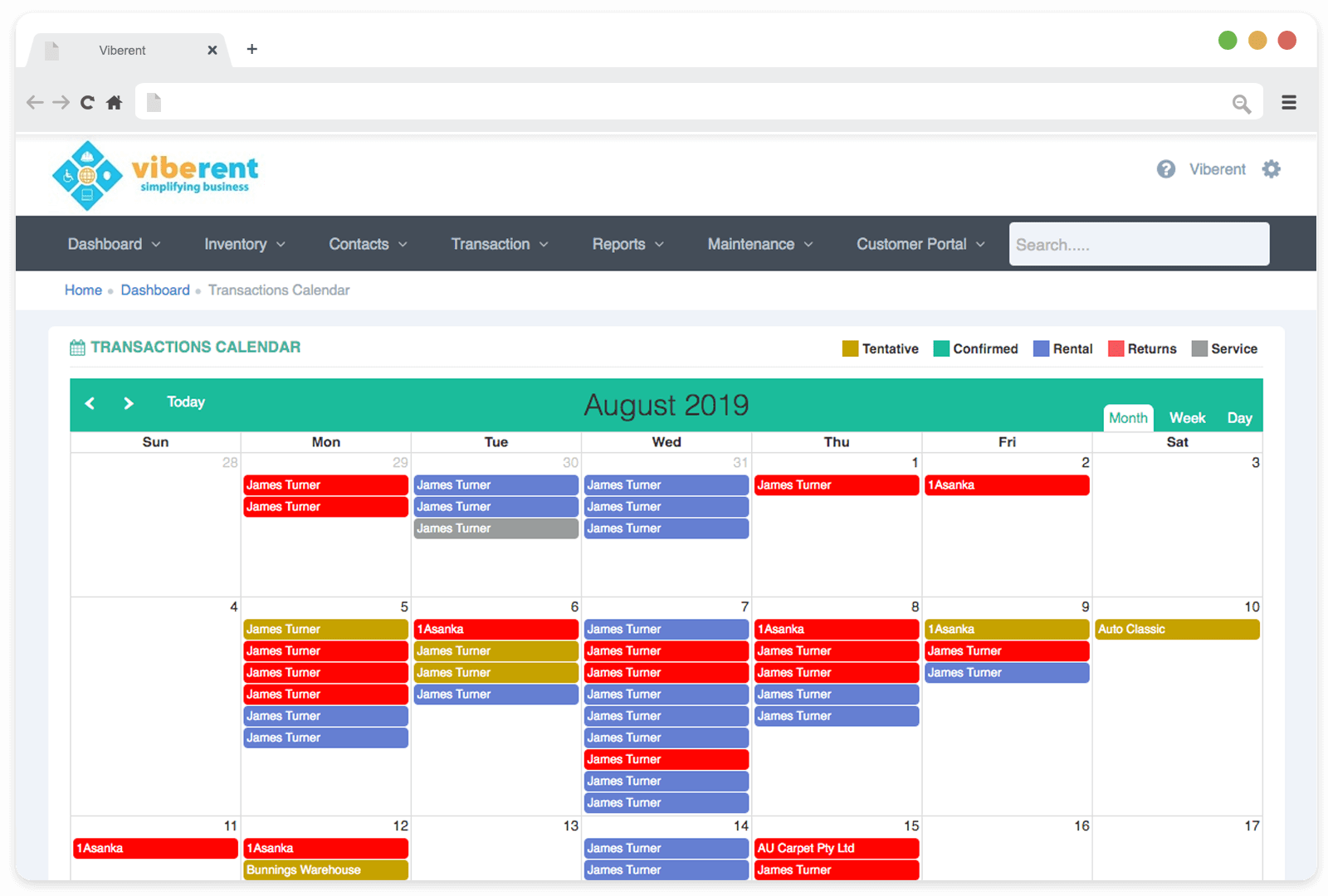Image resolution: width=1328 pixels, height=896 pixels.
Task: Go to previous month arrow
Action: coord(90,403)
